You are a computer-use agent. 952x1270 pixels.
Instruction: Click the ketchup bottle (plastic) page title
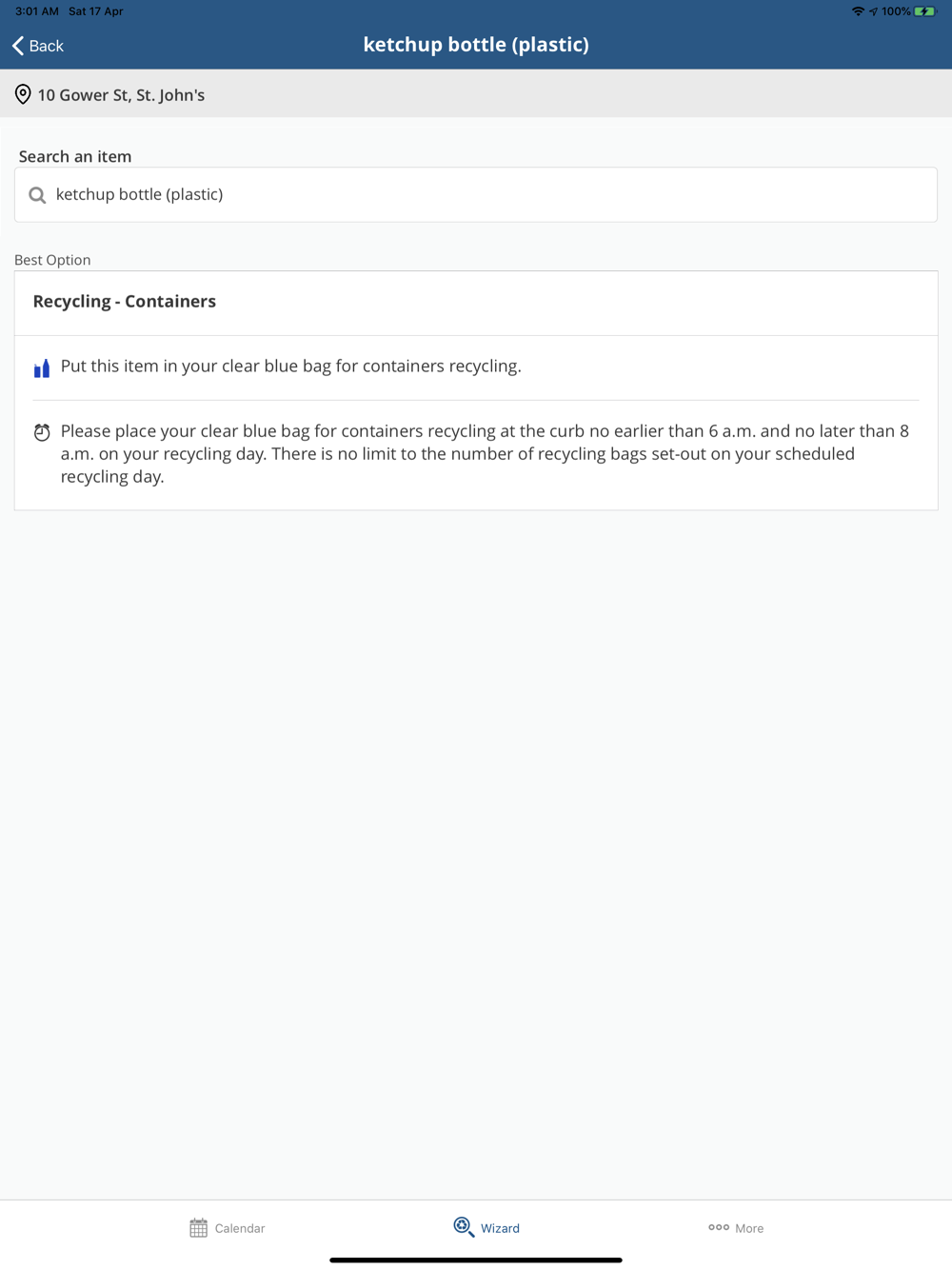[476, 45]
